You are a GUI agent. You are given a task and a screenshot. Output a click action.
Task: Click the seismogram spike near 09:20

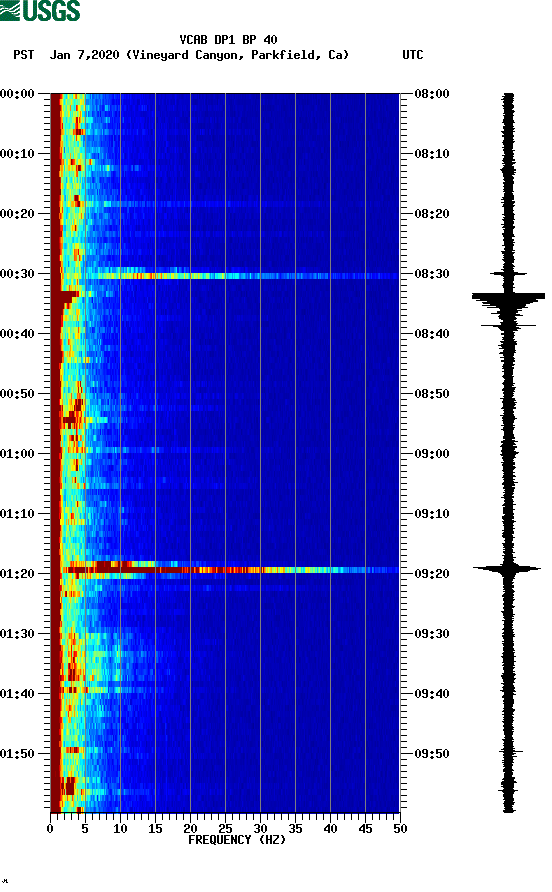tap(506, 568)
